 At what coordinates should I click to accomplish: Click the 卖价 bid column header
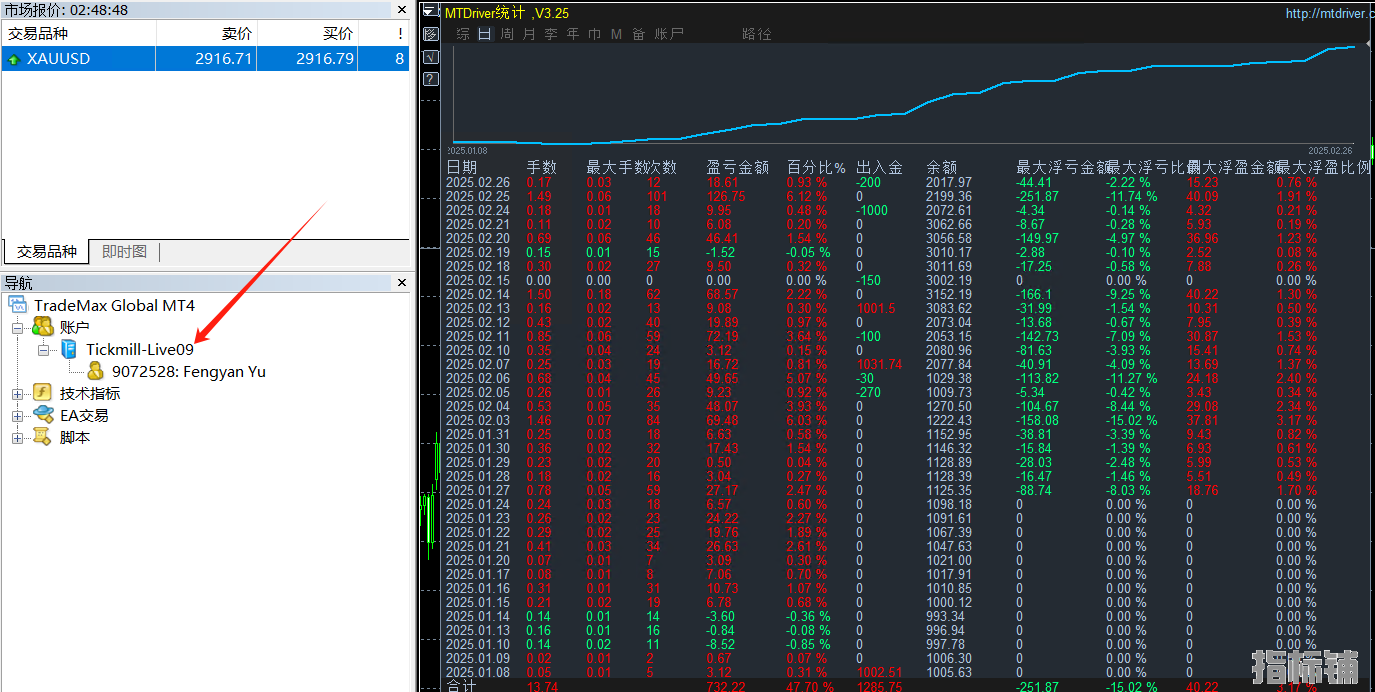point(206,33)
